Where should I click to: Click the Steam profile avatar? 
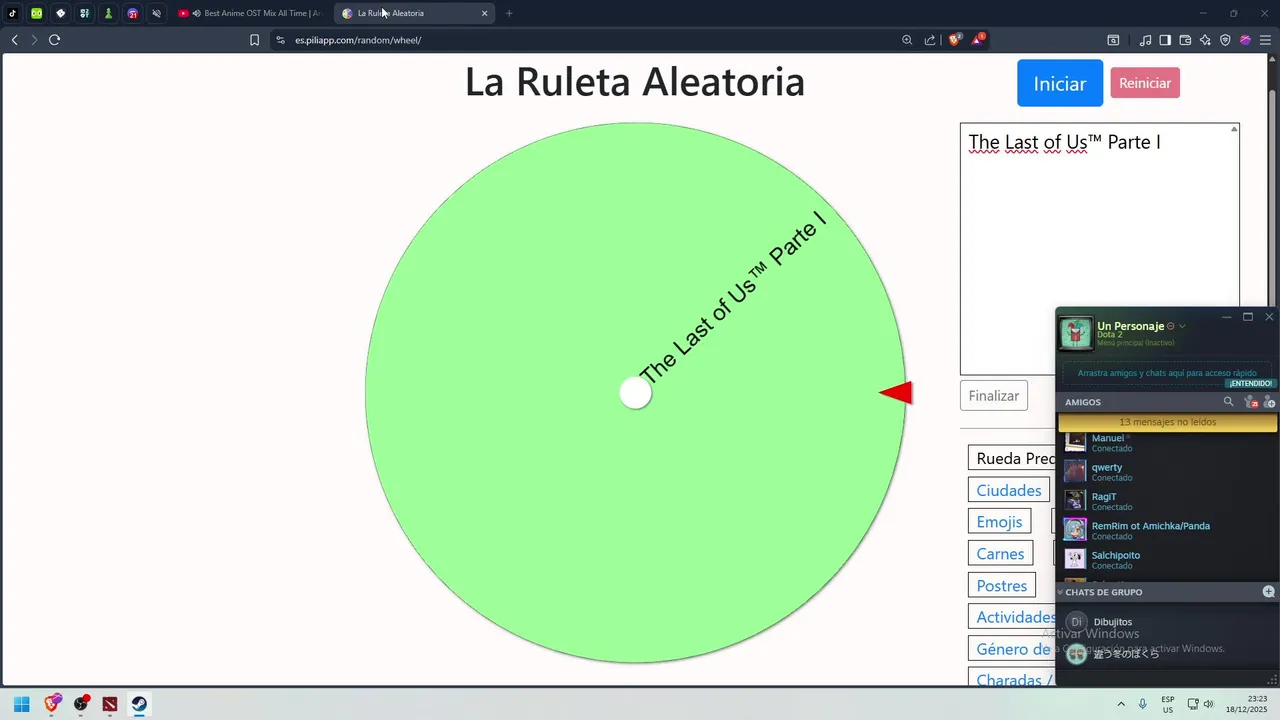coord(1076,334)
